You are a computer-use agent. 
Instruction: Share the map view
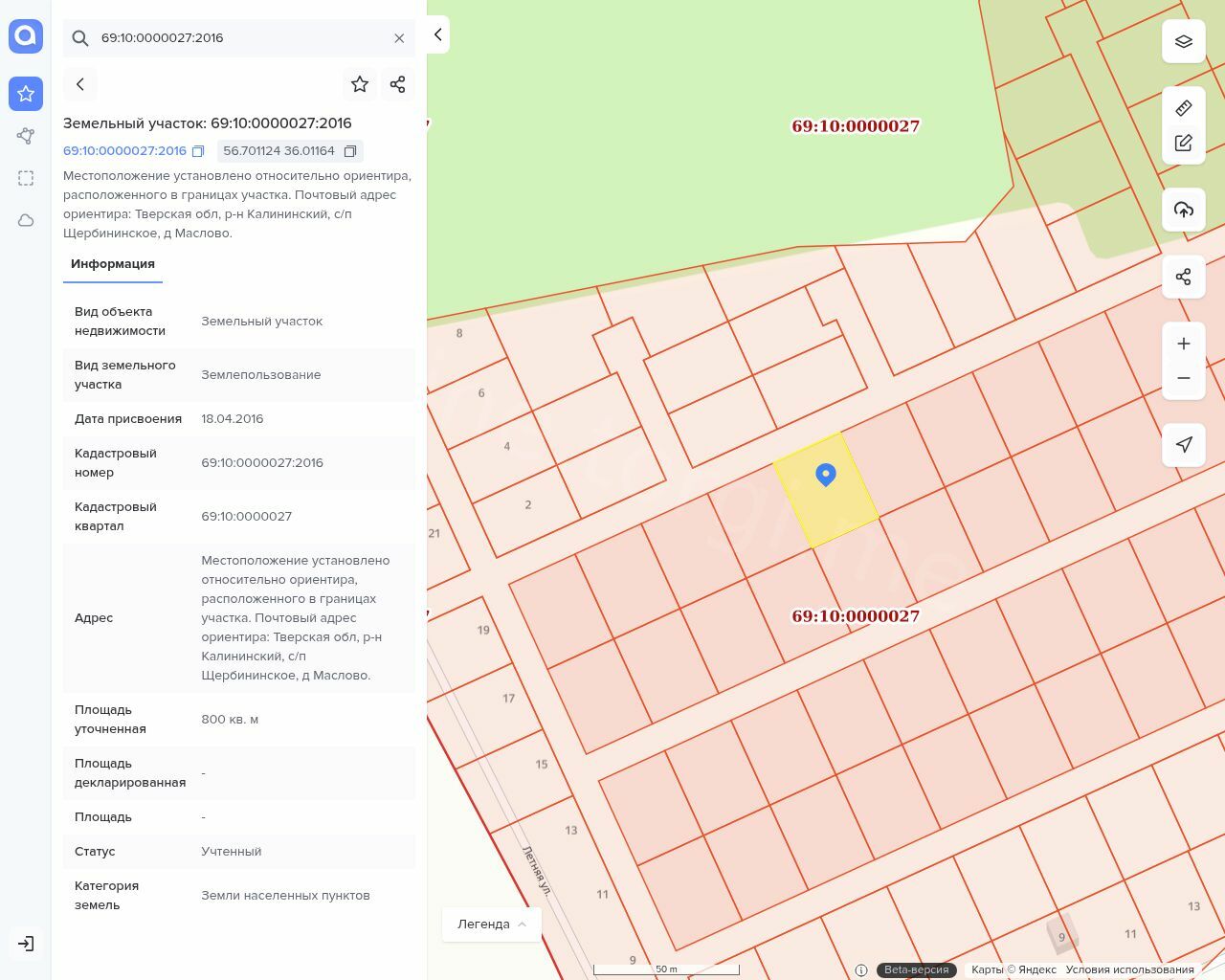click(x=1183, y=277)
